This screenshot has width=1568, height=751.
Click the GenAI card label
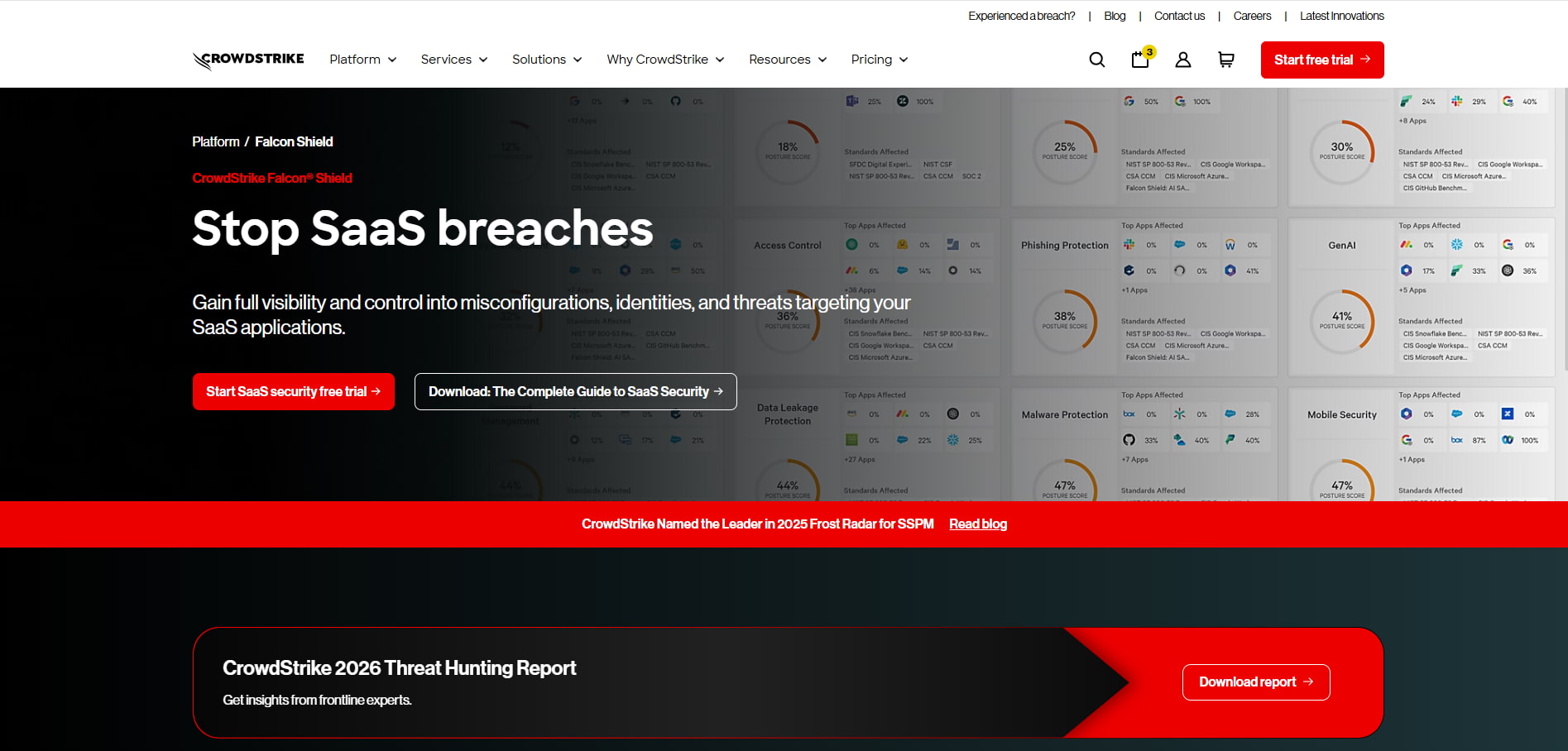pyautogui.click(x=1342, y=246)
